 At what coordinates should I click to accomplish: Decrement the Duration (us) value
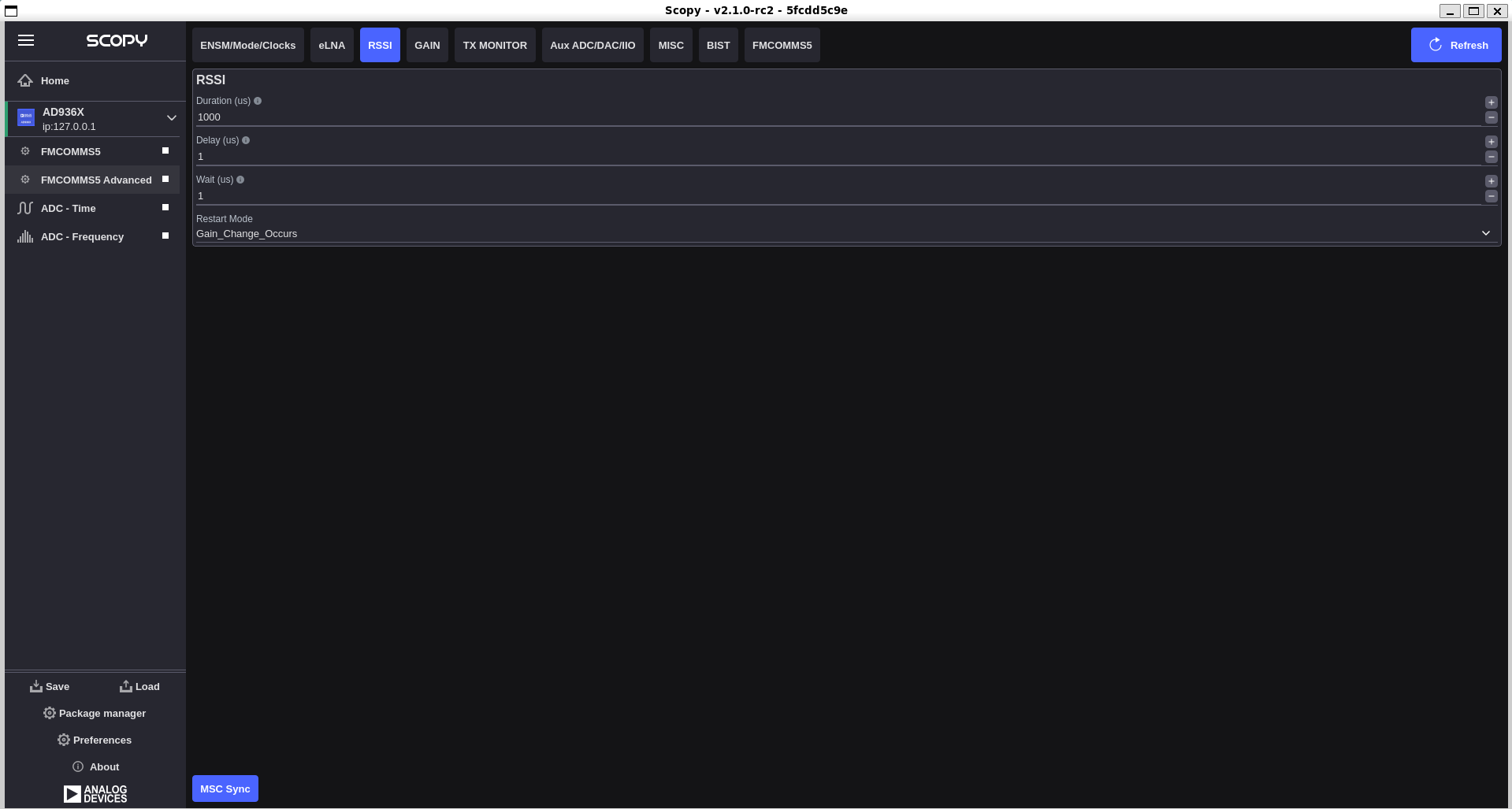click(1492, 117)
